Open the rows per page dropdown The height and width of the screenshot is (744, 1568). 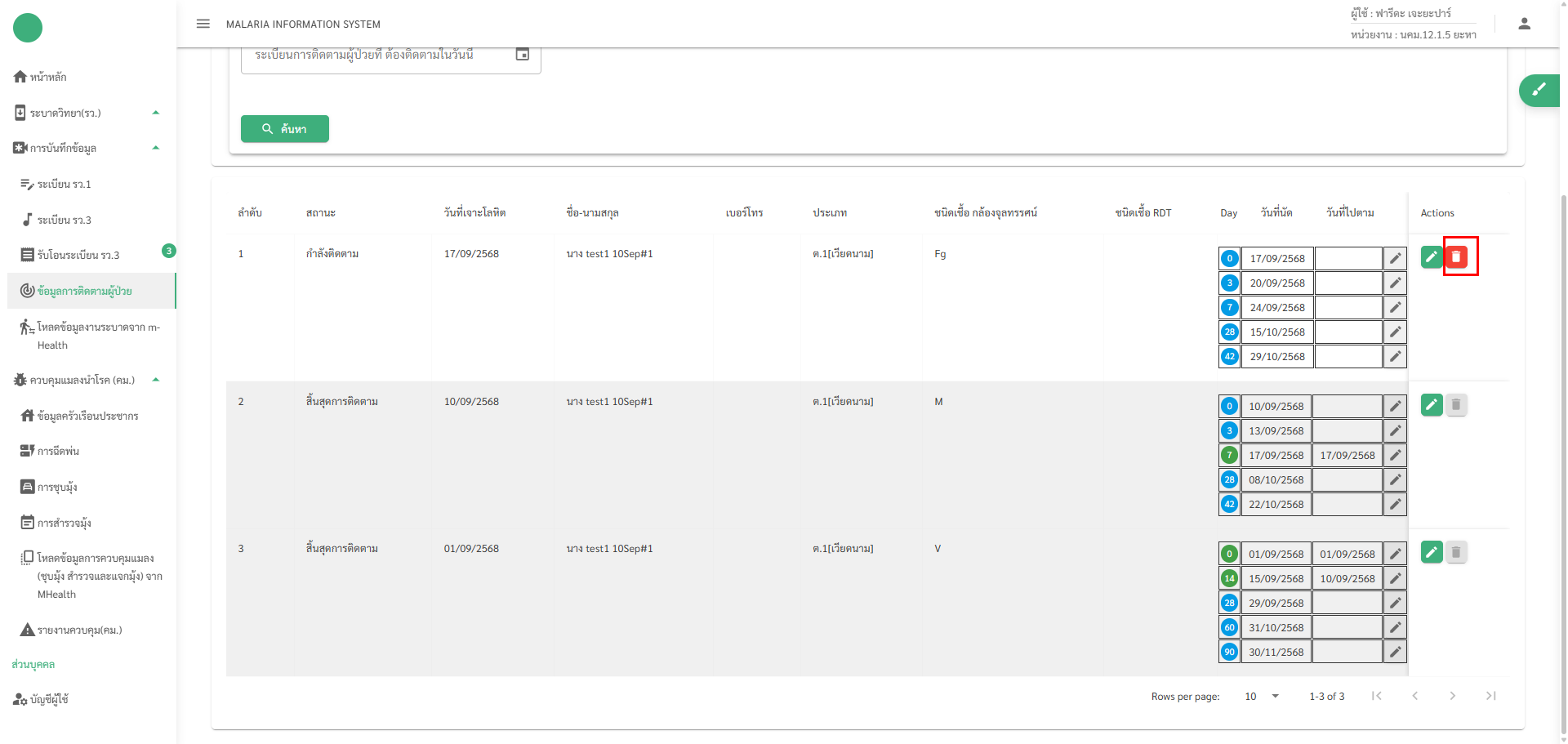(1262, 697)
